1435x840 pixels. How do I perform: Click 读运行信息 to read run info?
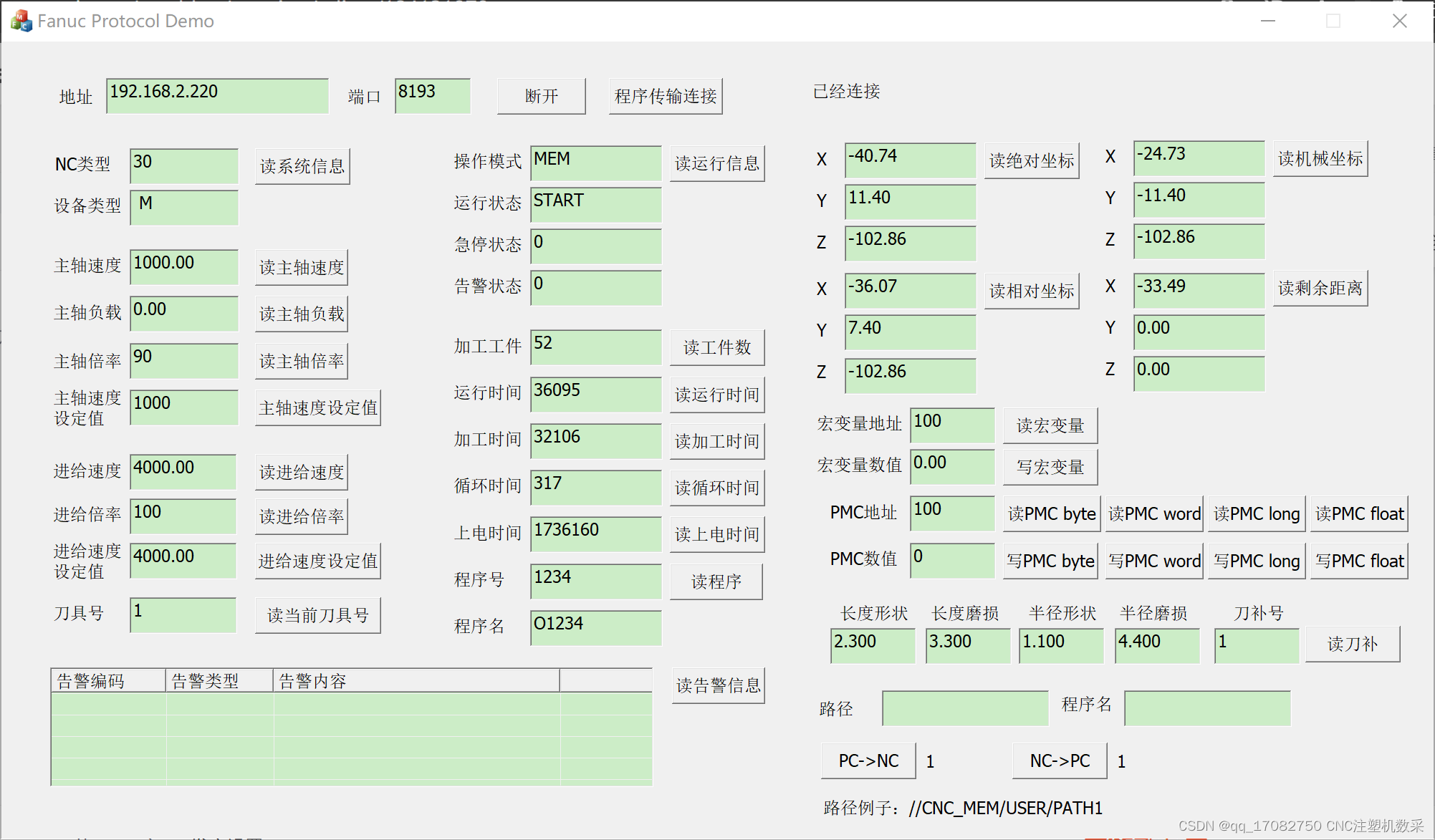tap(716, 163)
